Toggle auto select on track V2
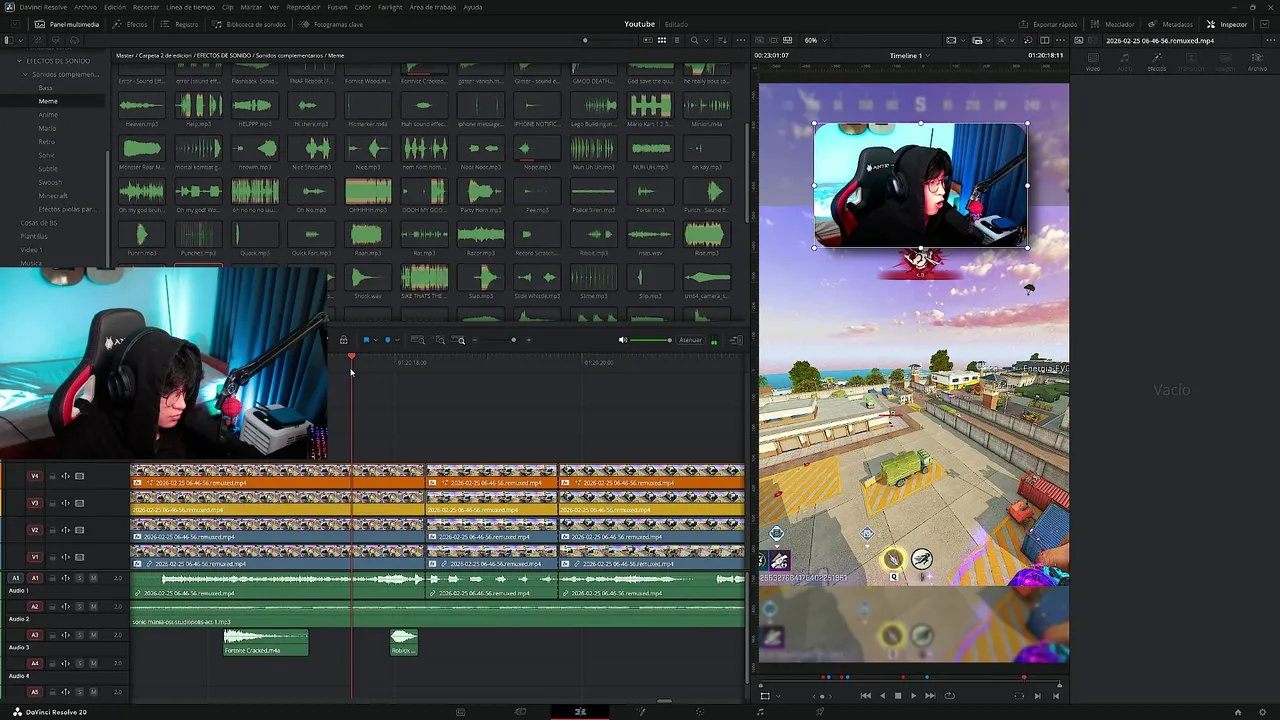 66,530
